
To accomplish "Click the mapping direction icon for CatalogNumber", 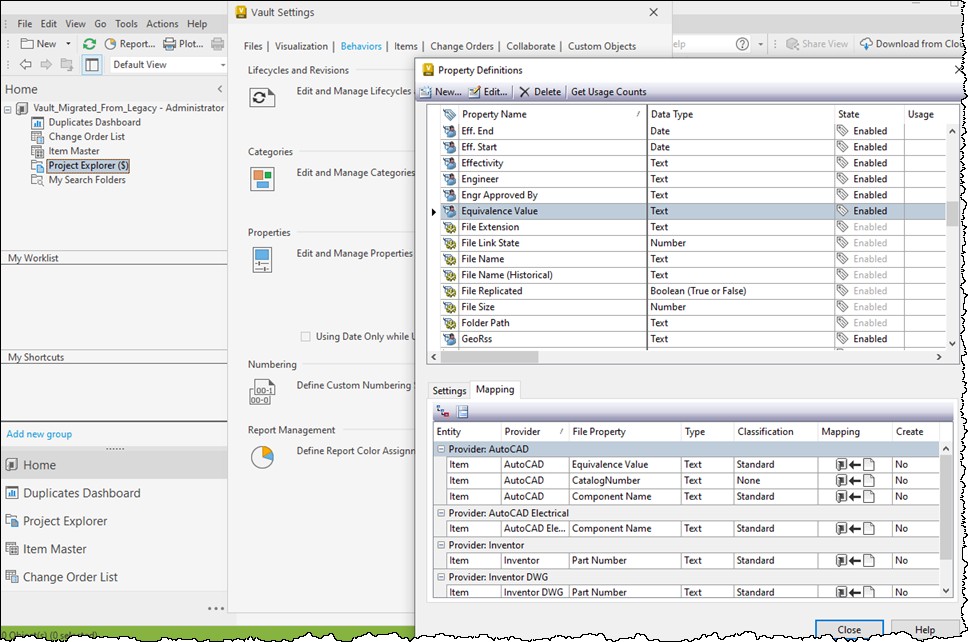I will pos(855,480).
